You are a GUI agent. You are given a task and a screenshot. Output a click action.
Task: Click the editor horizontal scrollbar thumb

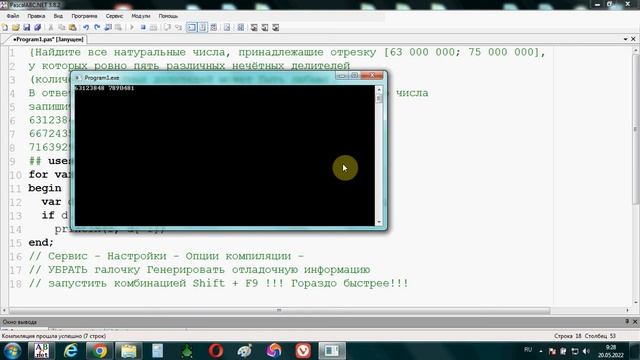coord(280,311)
